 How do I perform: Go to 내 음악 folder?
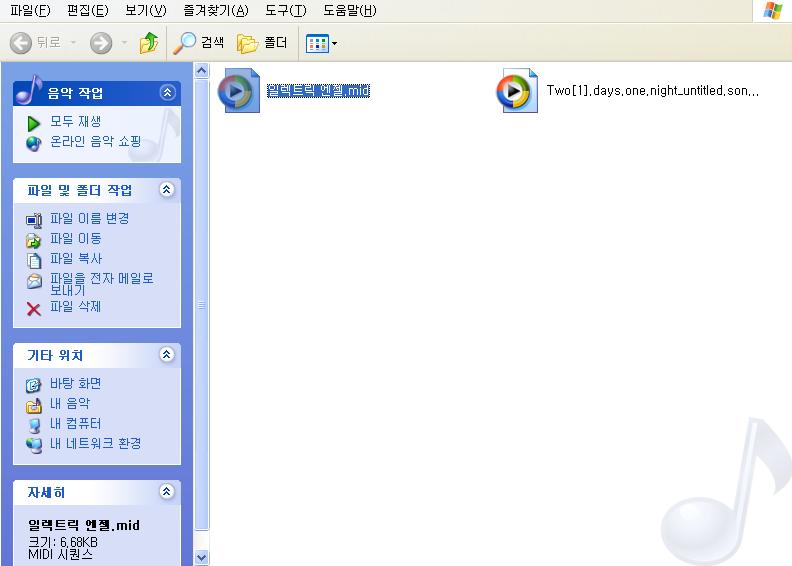(70, 403)
